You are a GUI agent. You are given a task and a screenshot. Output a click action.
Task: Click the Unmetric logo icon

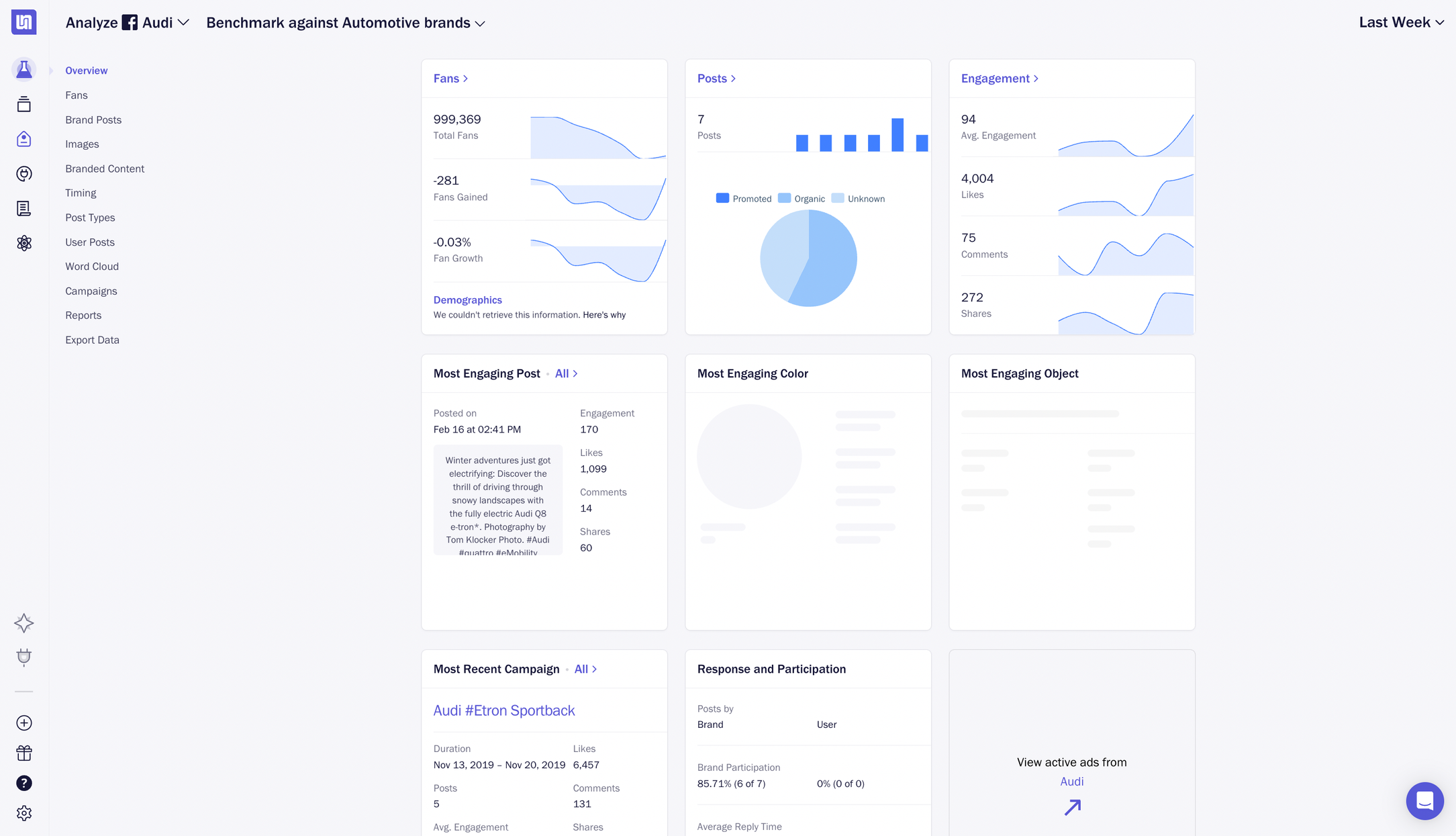click(23, 22)
